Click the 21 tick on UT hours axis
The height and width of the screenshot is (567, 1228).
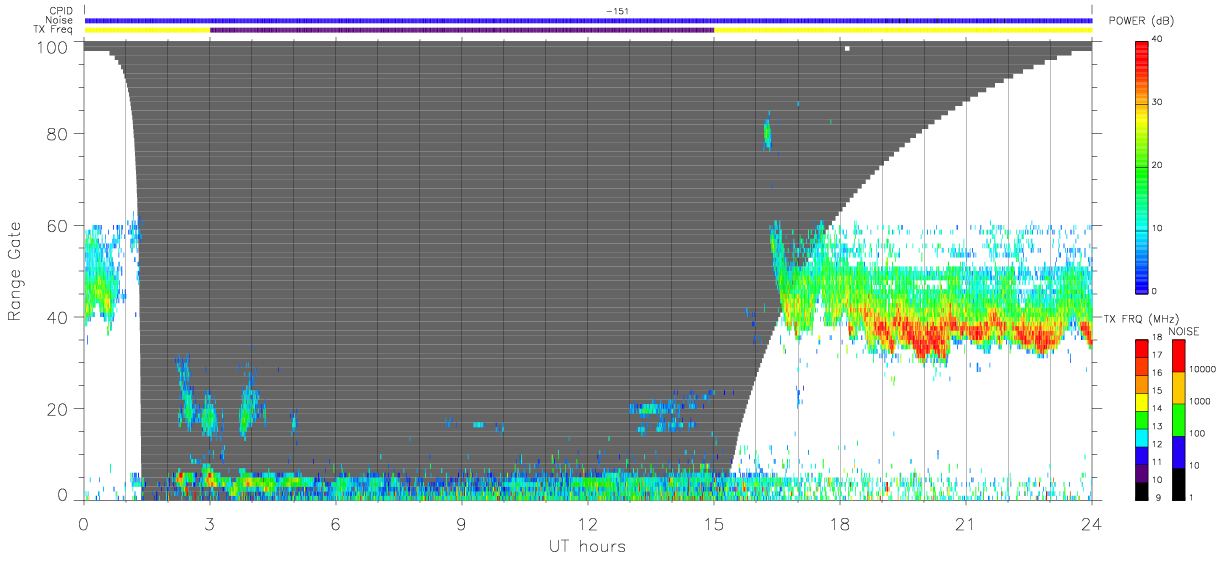point(966,524)
